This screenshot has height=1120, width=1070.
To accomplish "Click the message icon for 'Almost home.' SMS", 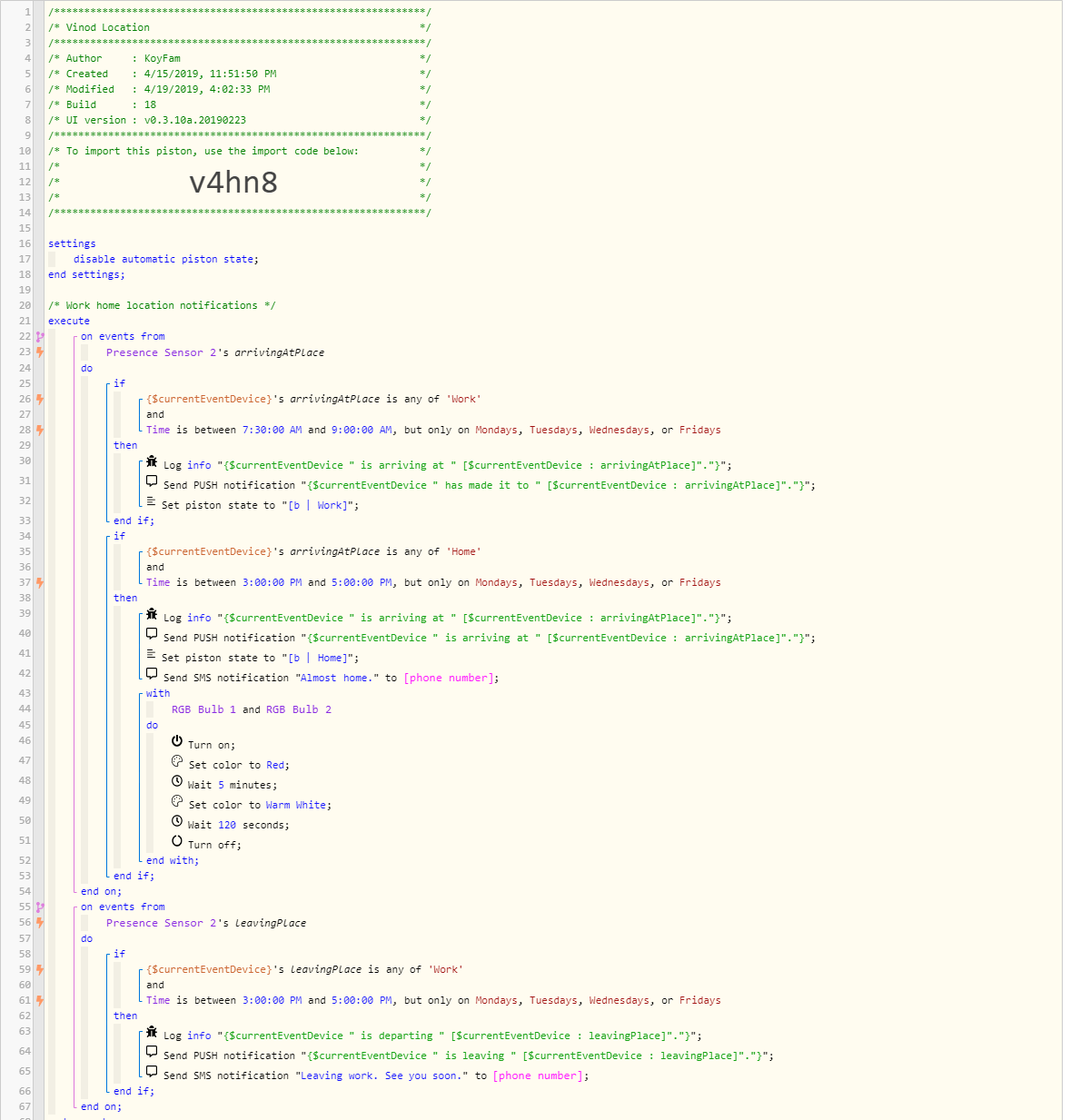I will click(x=152, y=674).
